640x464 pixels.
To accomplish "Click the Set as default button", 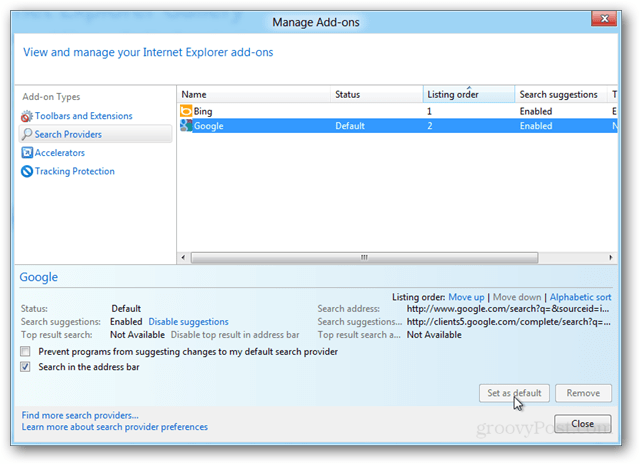I will (514, 393).
